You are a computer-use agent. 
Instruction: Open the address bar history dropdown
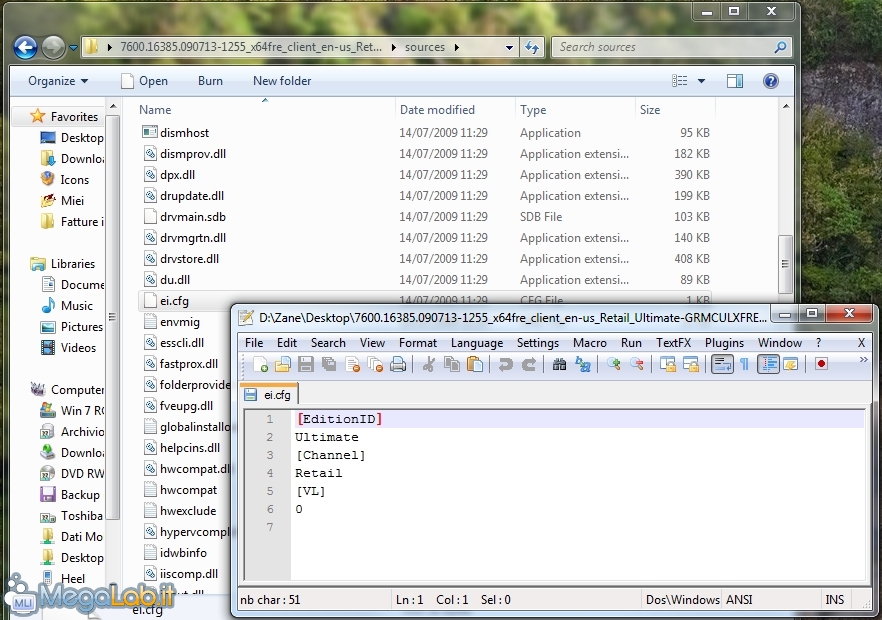pyautogui.click(x=509, y=47)
